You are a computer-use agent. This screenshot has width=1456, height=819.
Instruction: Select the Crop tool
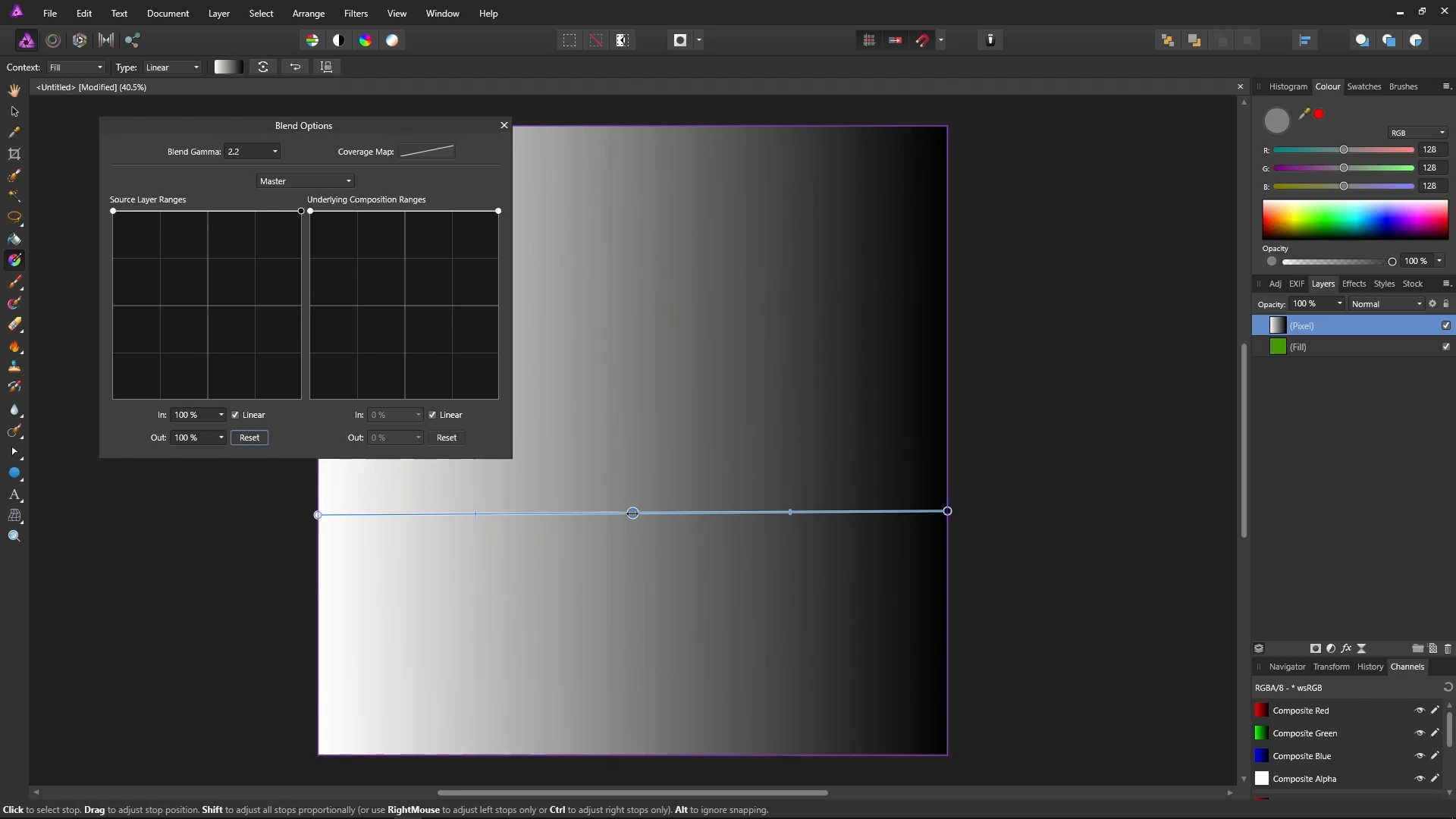(14, 154)
